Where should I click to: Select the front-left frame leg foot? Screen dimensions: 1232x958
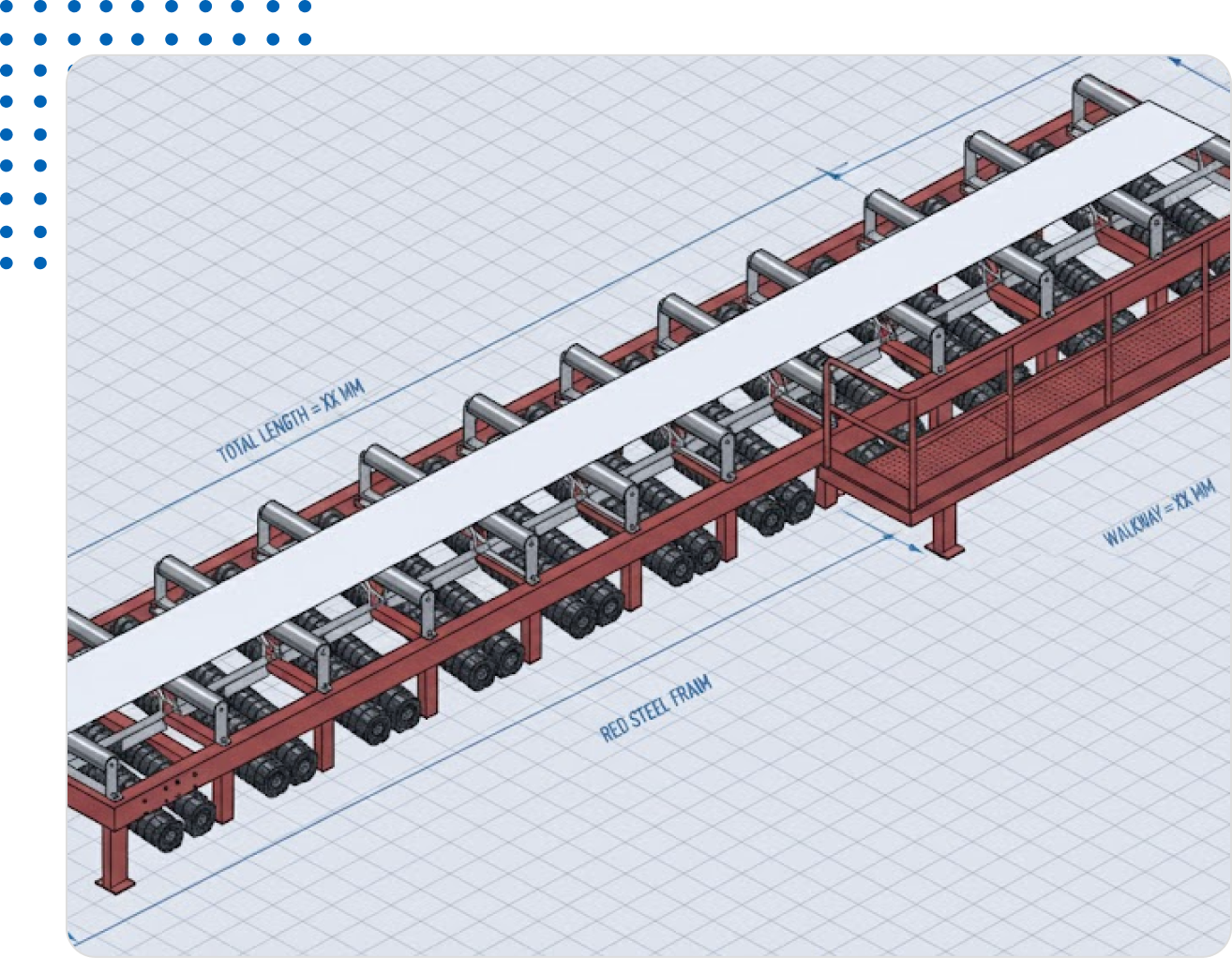114,883
